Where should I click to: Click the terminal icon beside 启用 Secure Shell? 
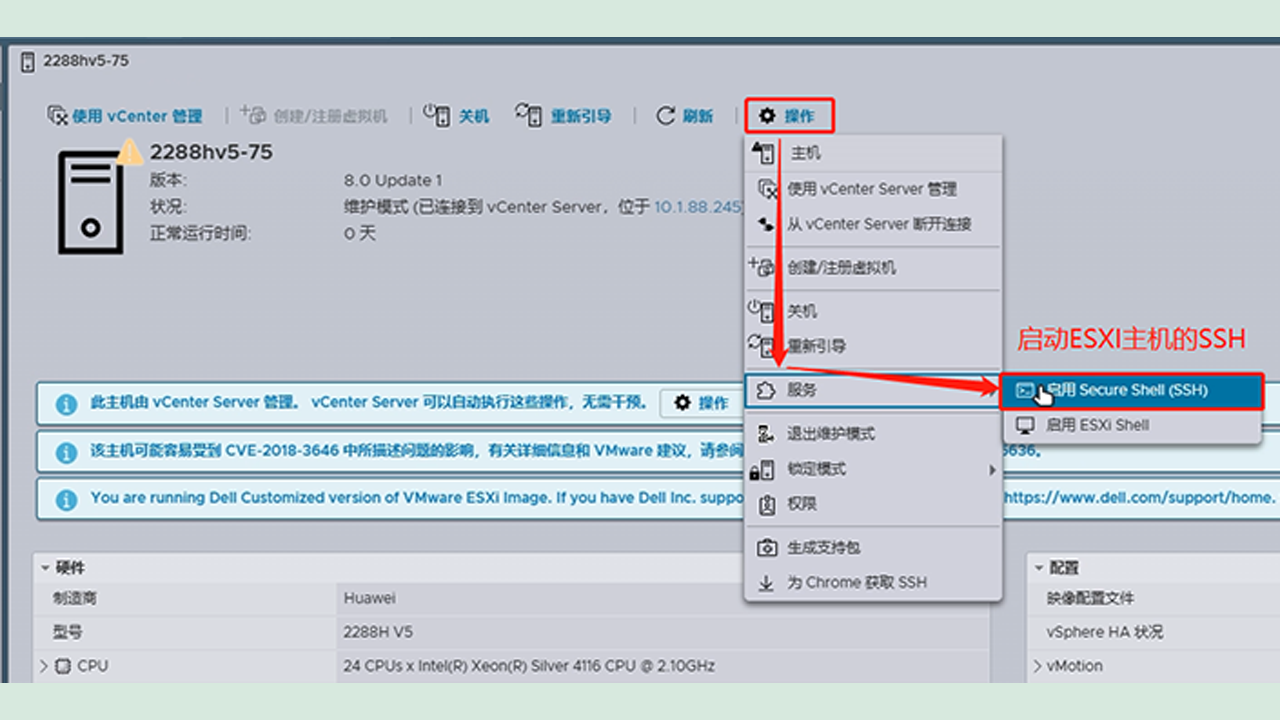1024,390
